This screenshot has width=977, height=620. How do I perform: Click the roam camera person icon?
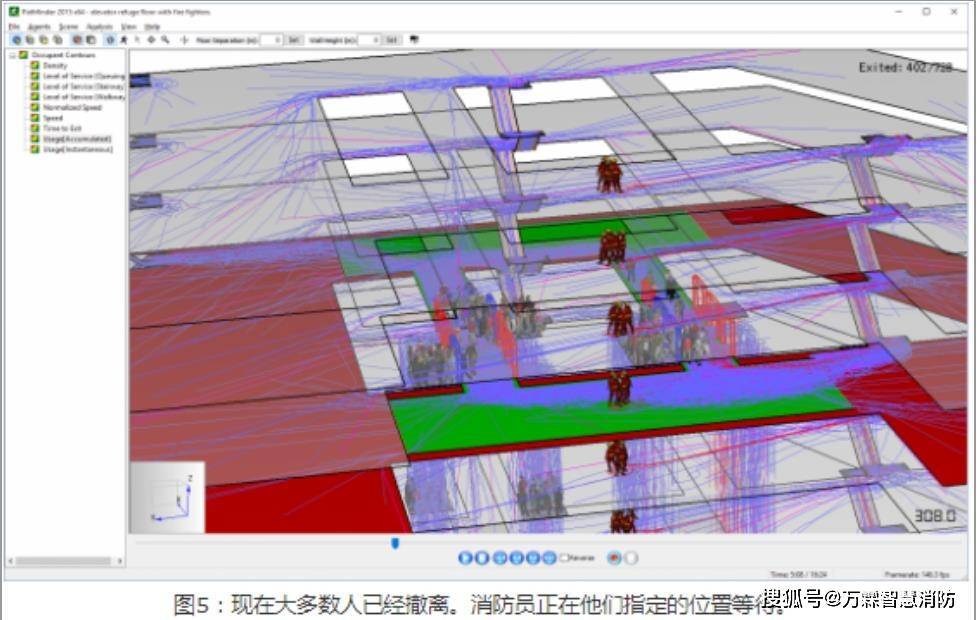tap(125, 40)
